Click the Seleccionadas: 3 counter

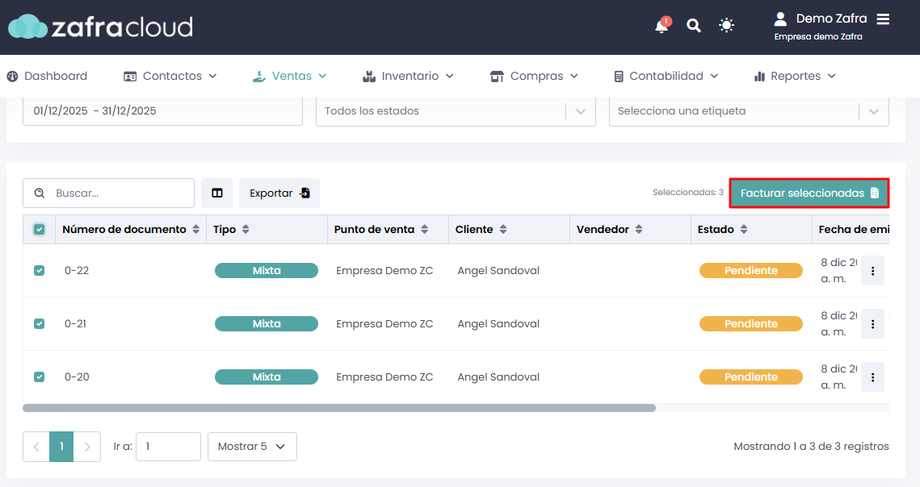pos(688,192)
